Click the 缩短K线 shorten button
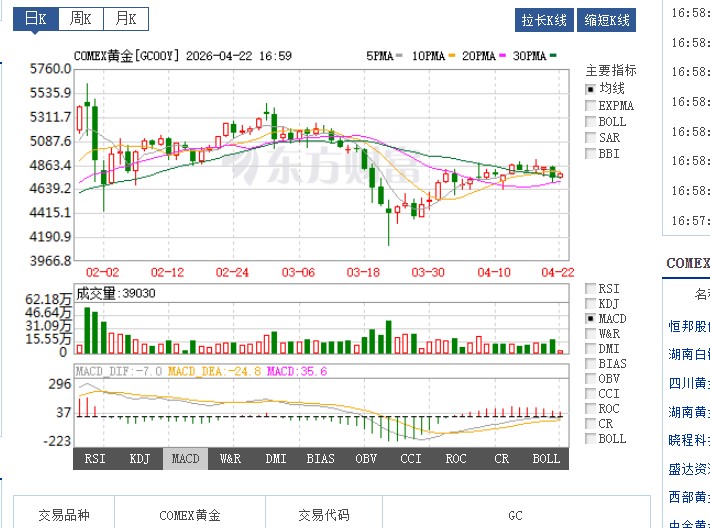This screenshot has width=710, height=528. [607, 20]
